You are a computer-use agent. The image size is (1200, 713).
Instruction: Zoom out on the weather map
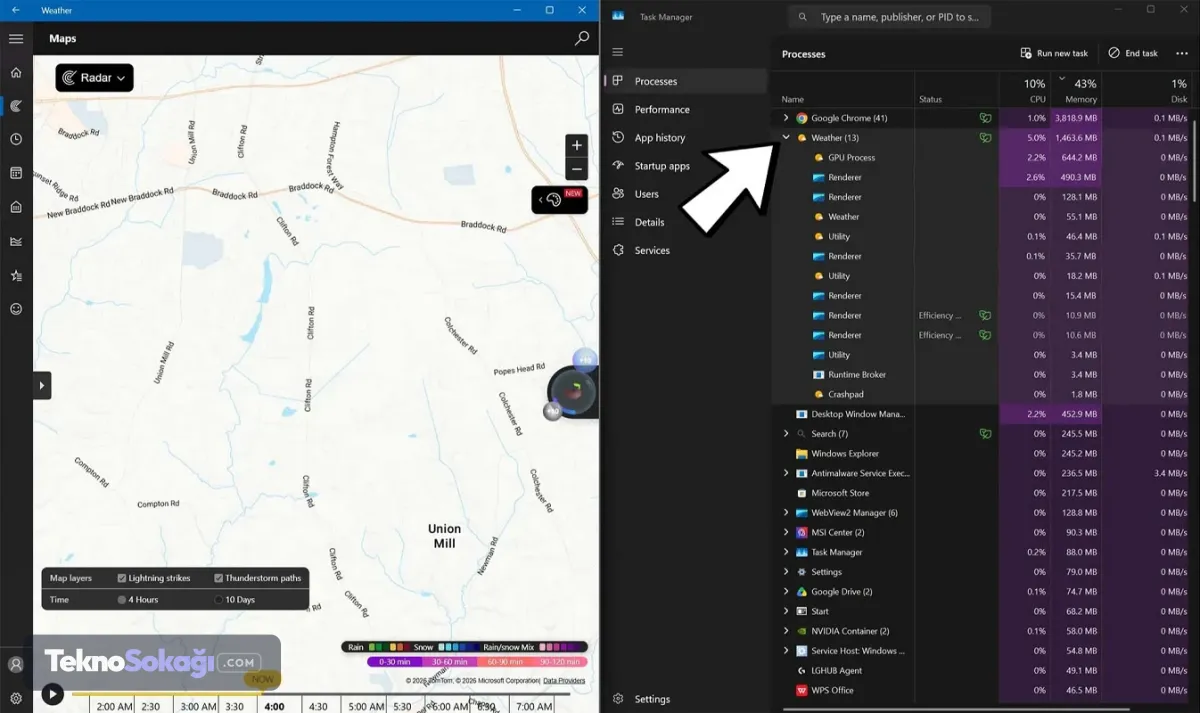coord(577,169)
